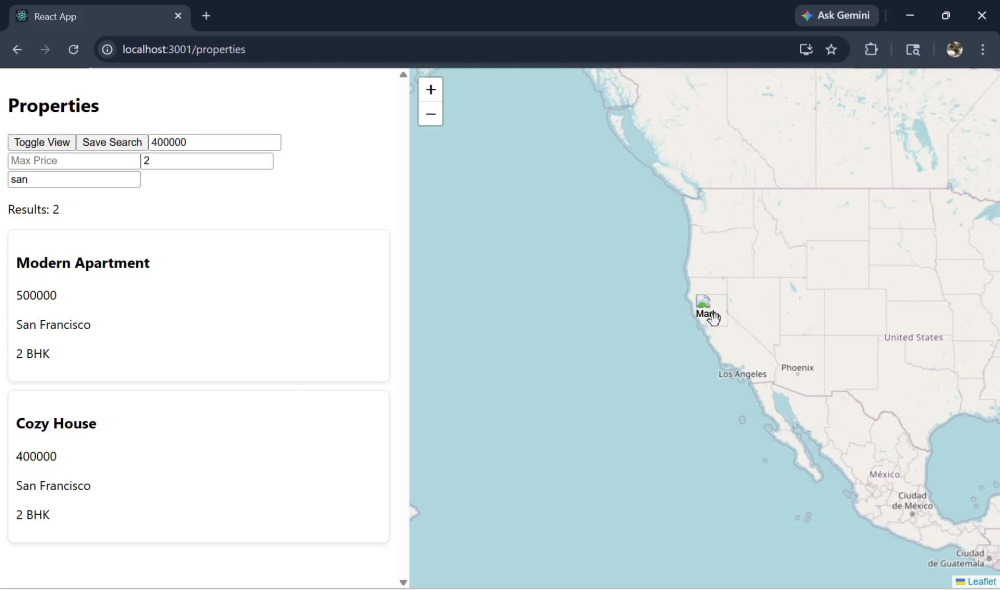Focus the bedrooms field containing 2
The width and height of the screenshot is (1000, 590).
click(207, 161)
